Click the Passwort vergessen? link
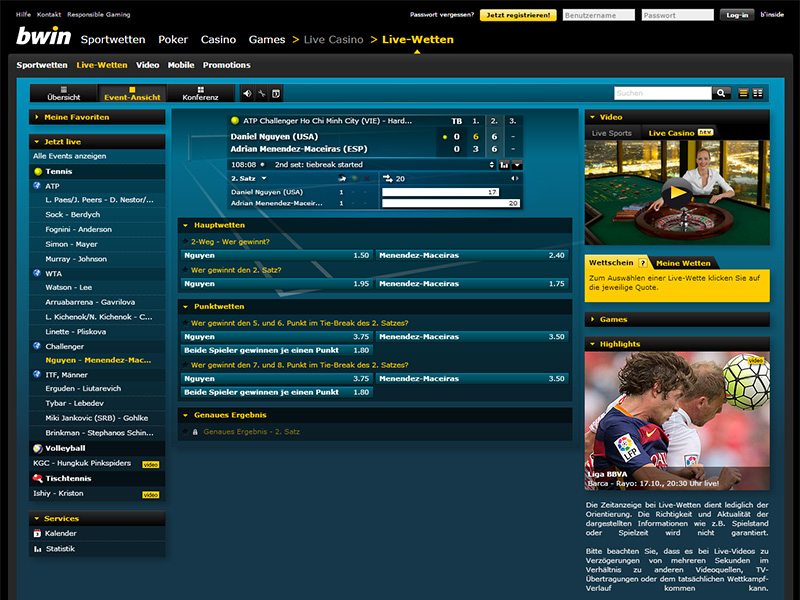800x600 pixels. click(x=442, y=15)
